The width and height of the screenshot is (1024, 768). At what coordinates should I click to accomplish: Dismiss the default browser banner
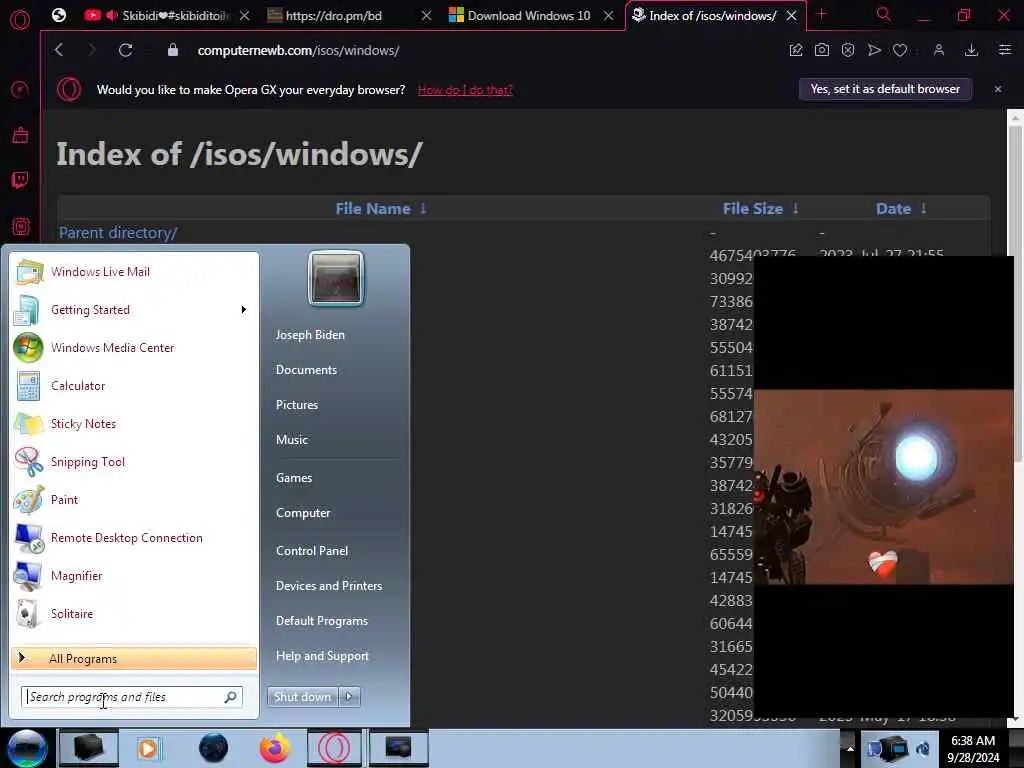coord(998,89)
